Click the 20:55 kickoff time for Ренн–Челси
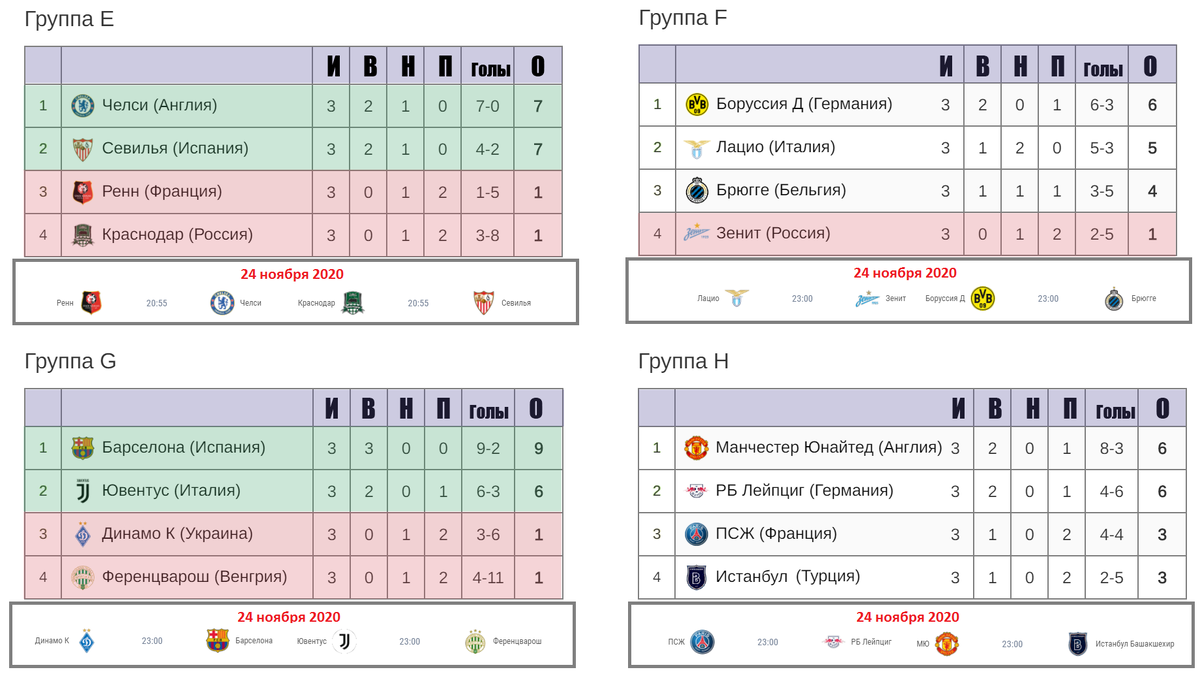This screenshot has width=1200, height=674. (x=157, y=303)
